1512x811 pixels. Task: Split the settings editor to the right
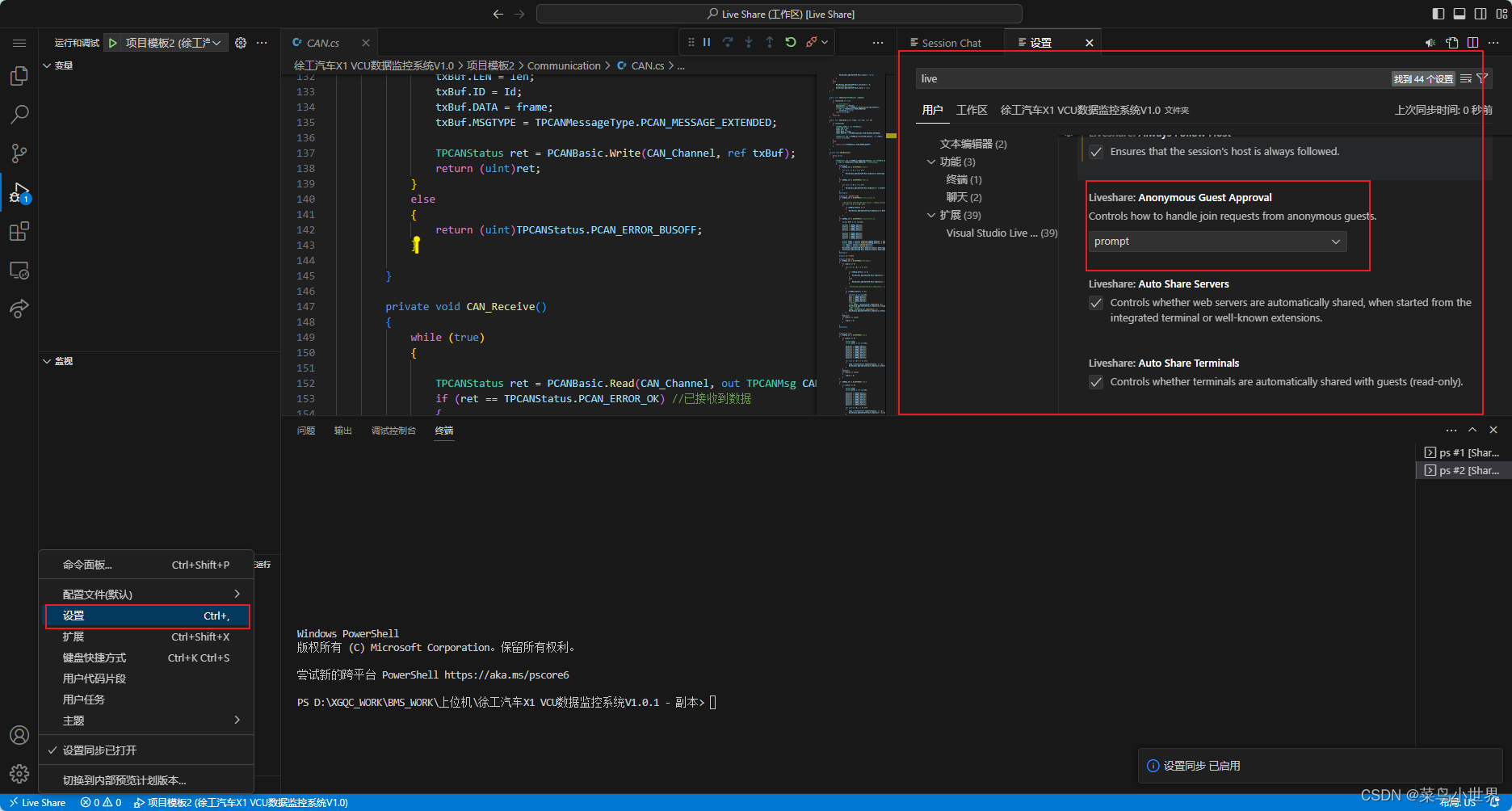coord(1473,43)
